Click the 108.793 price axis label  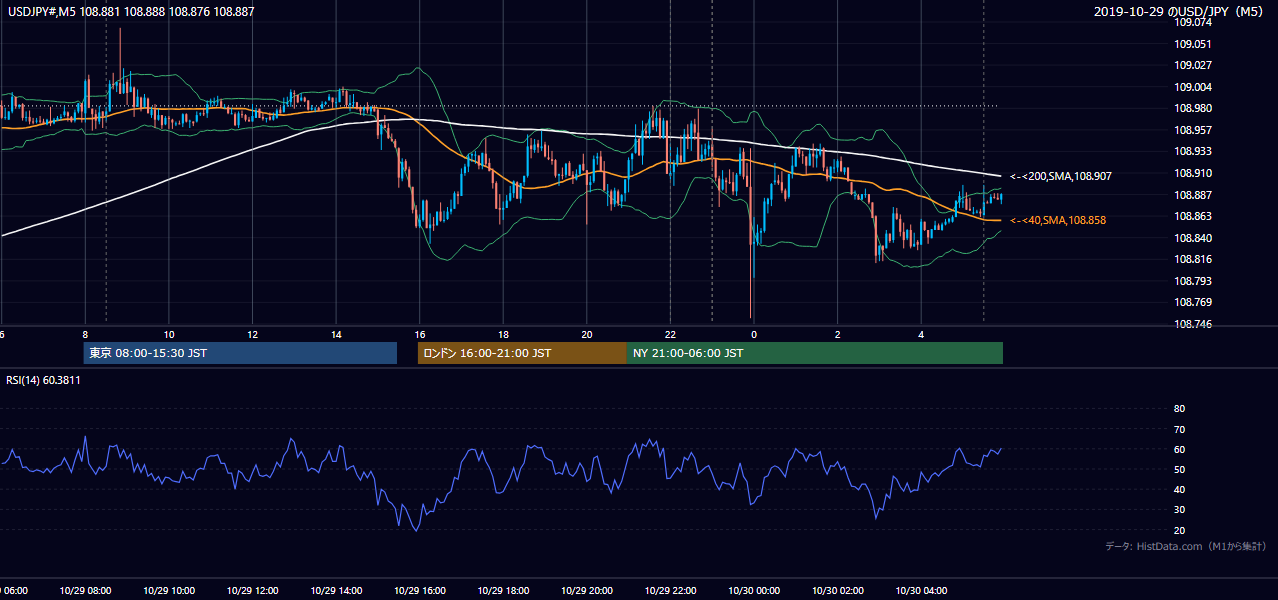coord(1192,281)
